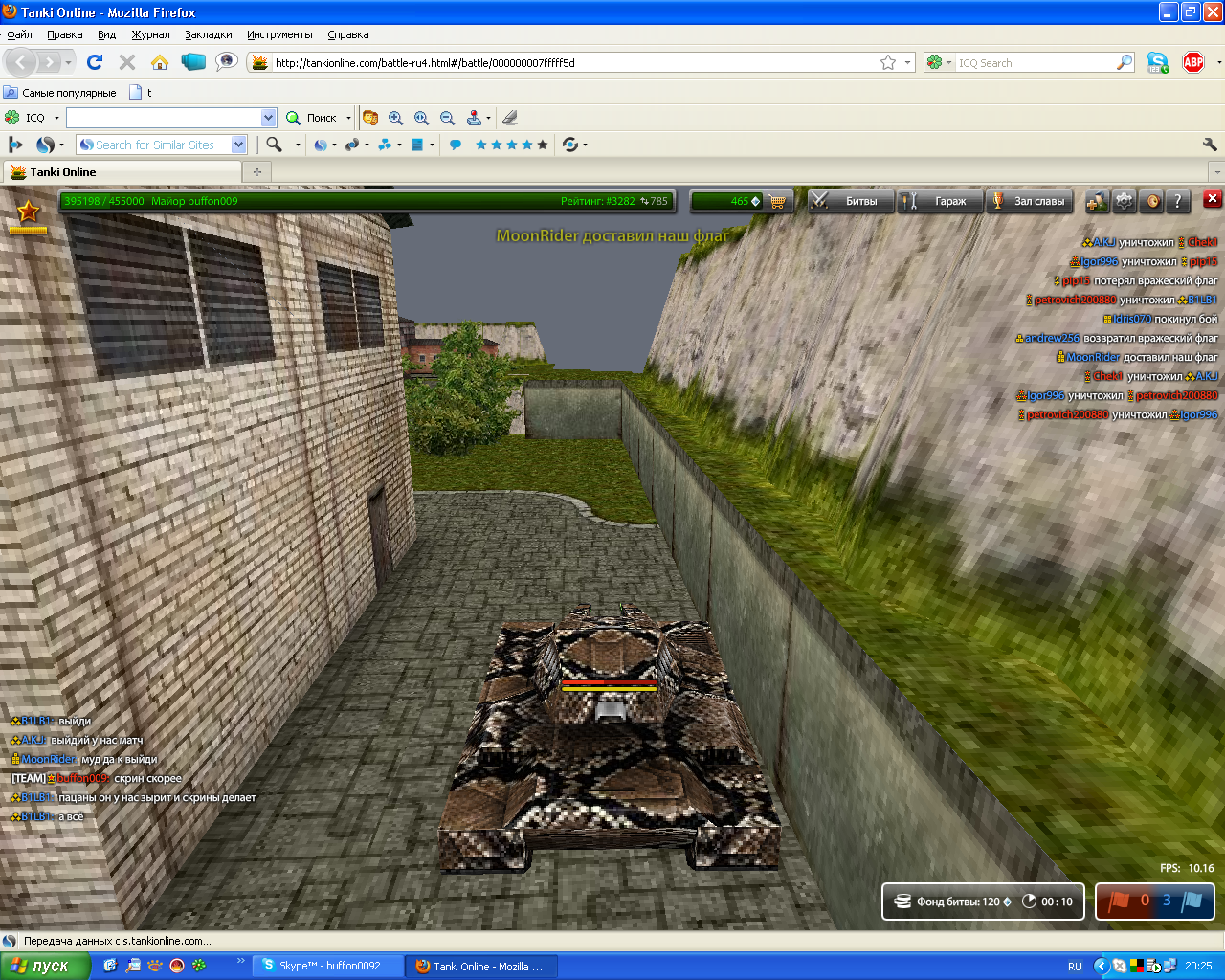Screen dimensions: 1225x980
Task: Open the Закладки menu
Action: (208, 34)
